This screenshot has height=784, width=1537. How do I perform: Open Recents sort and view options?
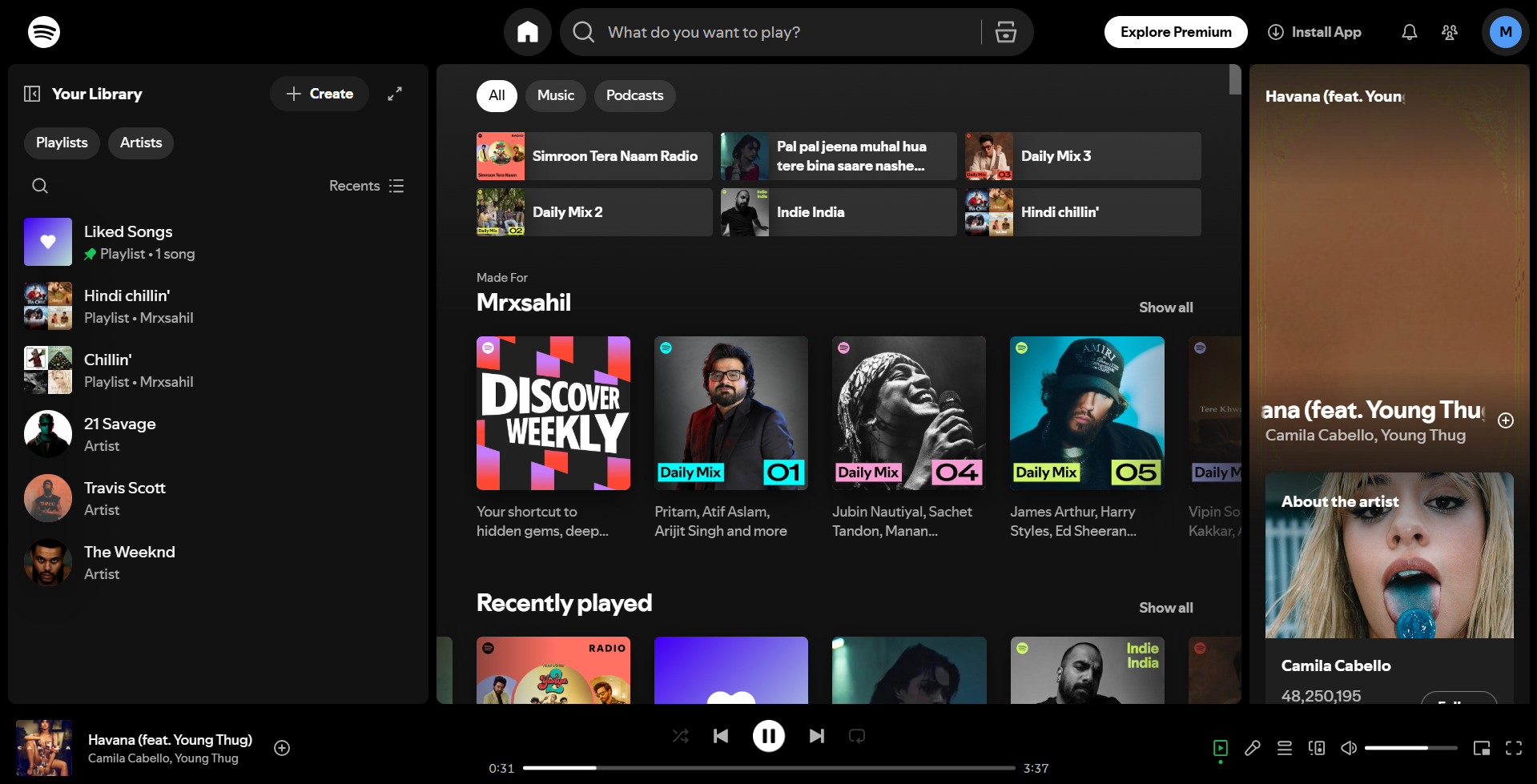tap(366, 186)
